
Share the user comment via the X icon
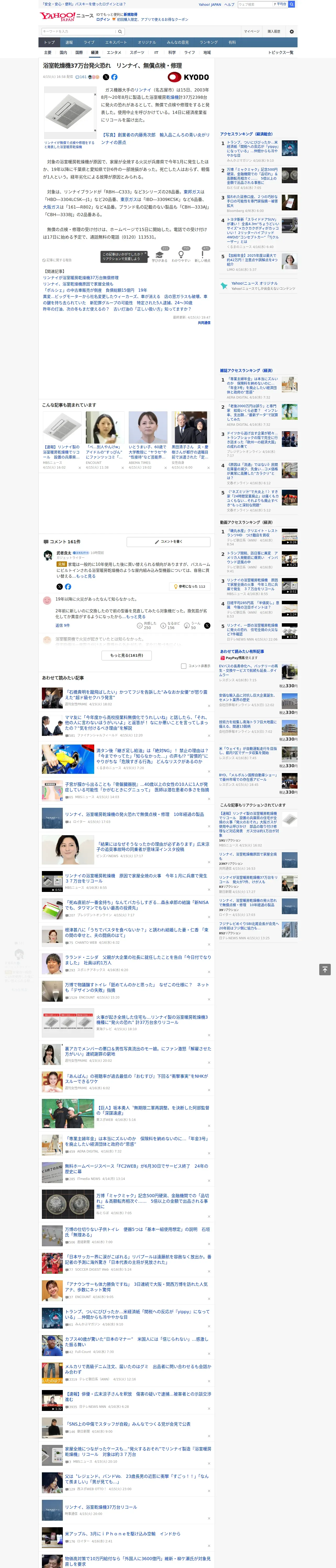tap(207, 625)
